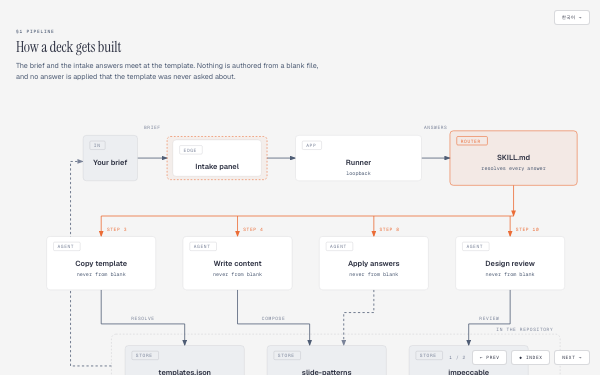
Task: Click the STEP 8 label
Action: pos(389,229)
